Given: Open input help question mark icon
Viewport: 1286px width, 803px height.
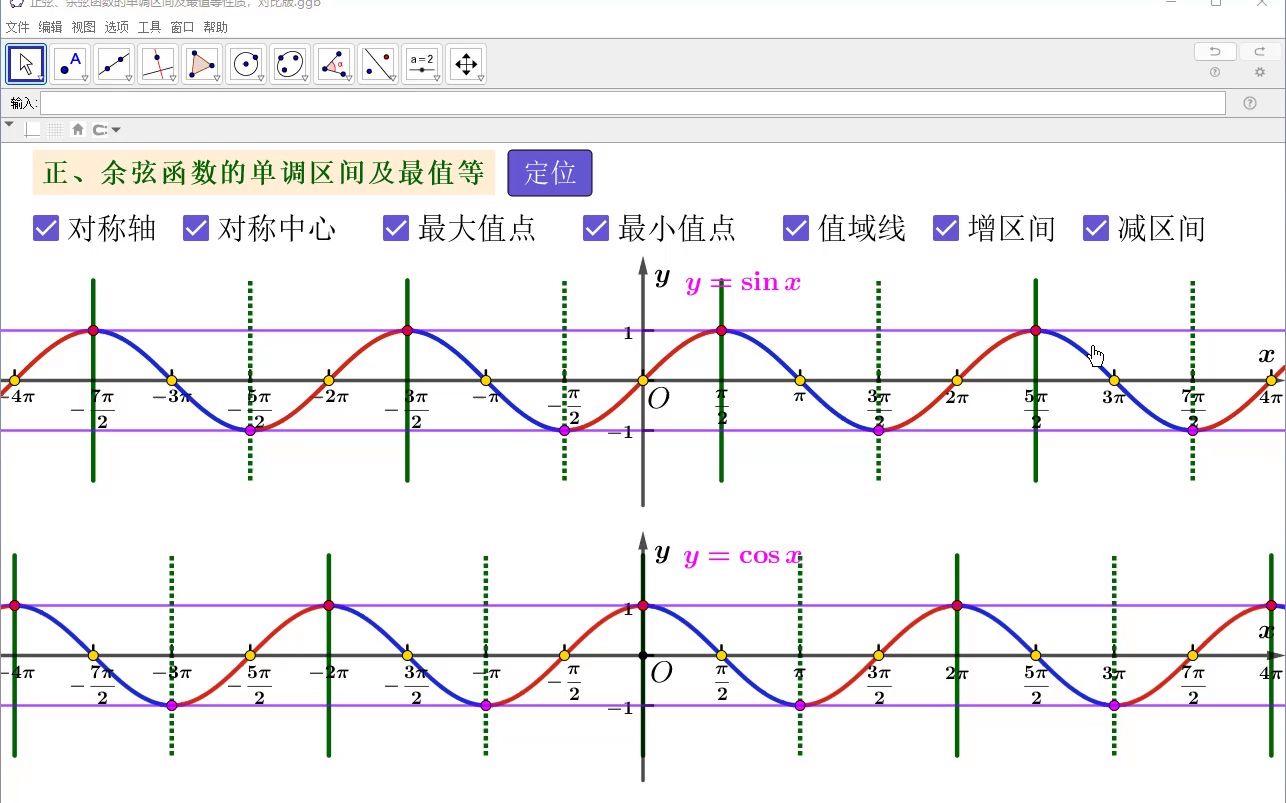Looking at the screenshot, I should click(1250, 103).
